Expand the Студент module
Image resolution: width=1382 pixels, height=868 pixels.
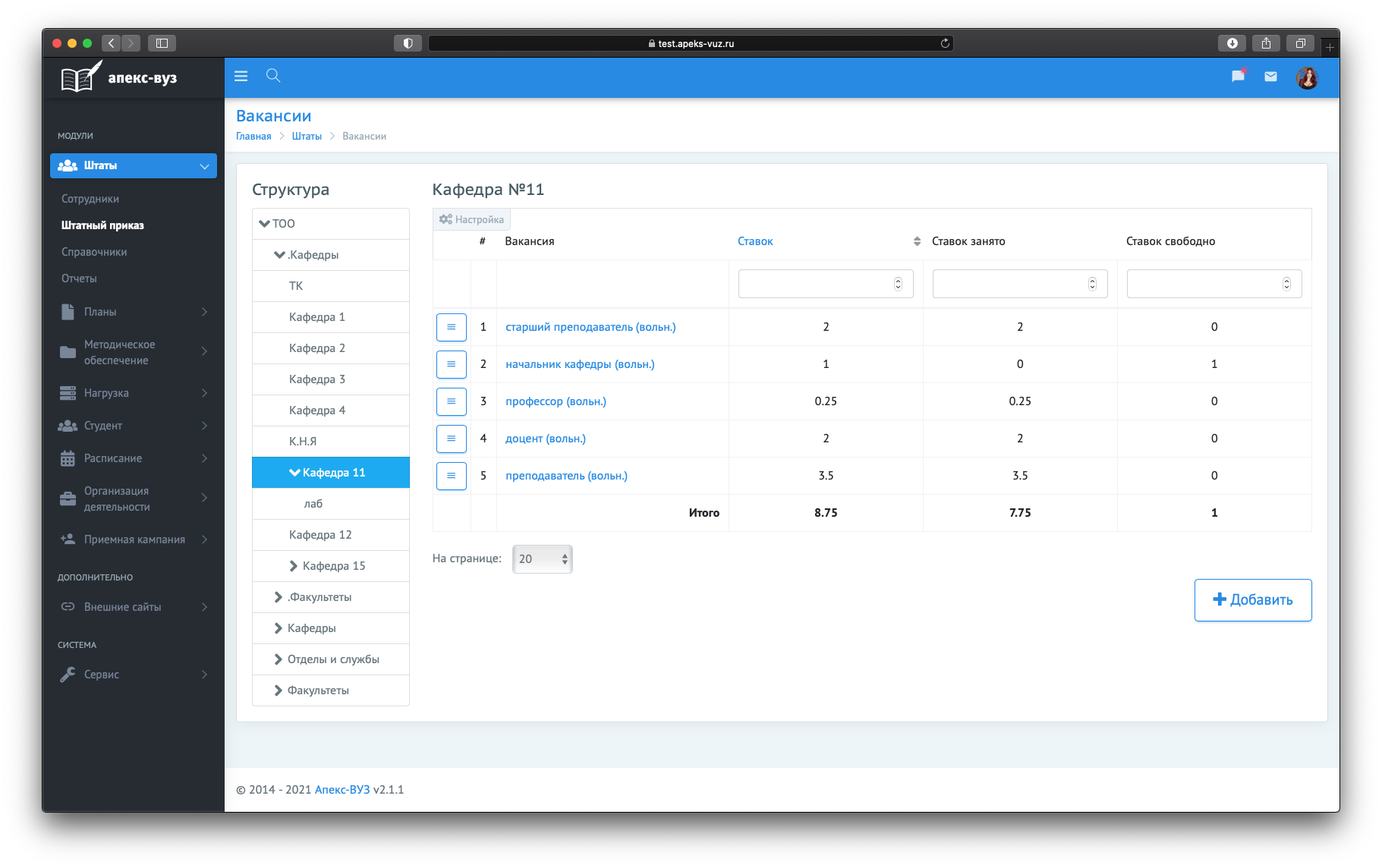tap(134, 426)
